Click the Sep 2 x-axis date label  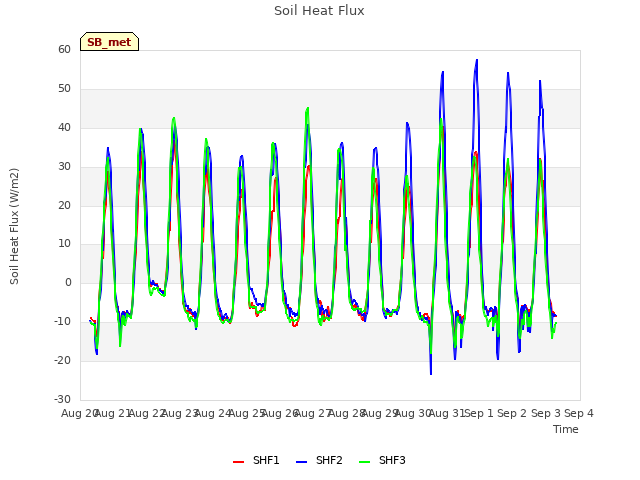(x=512, y=413)
